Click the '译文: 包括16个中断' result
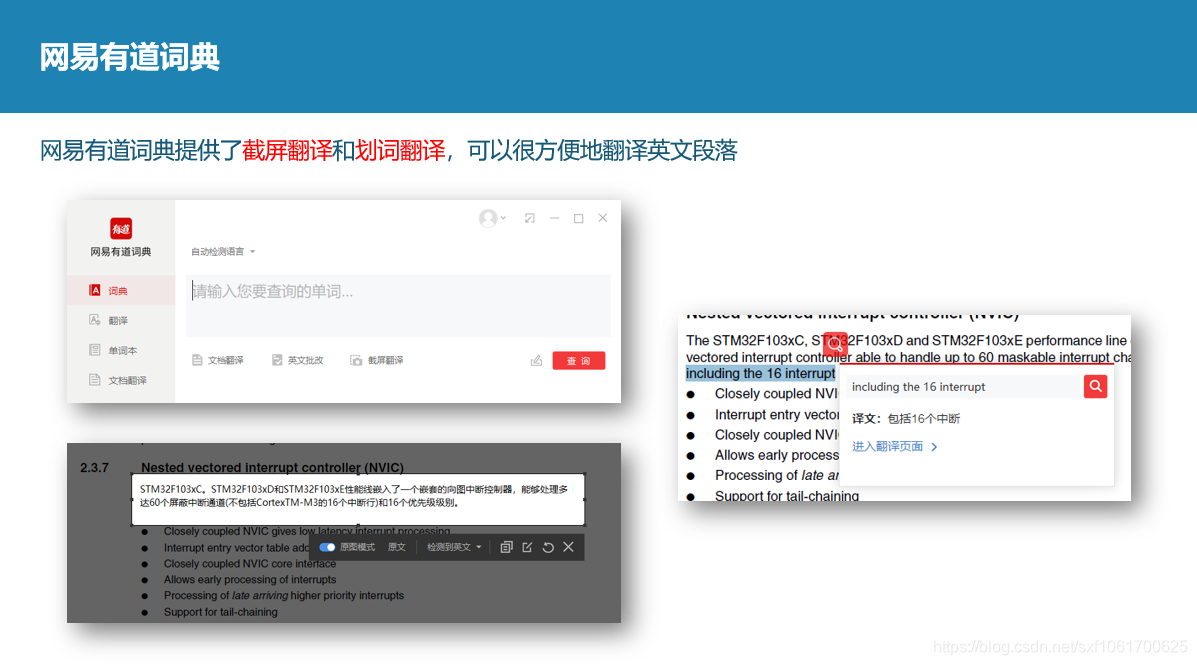The height and width of the screenshot is (665, 1197). pyautogui.click(x=906, y=418)
